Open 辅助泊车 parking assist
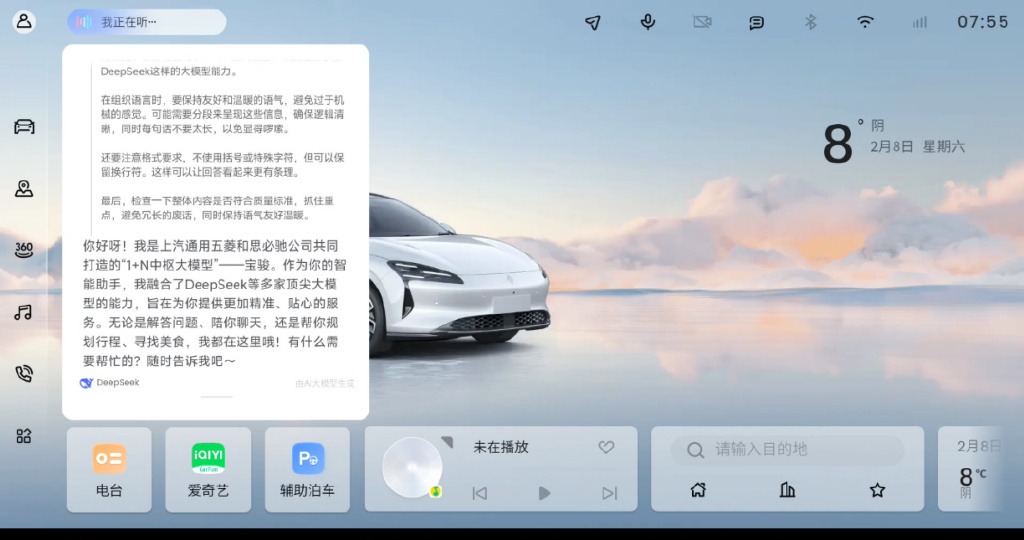The image size is (1024, 540). (x=307, y=469)
